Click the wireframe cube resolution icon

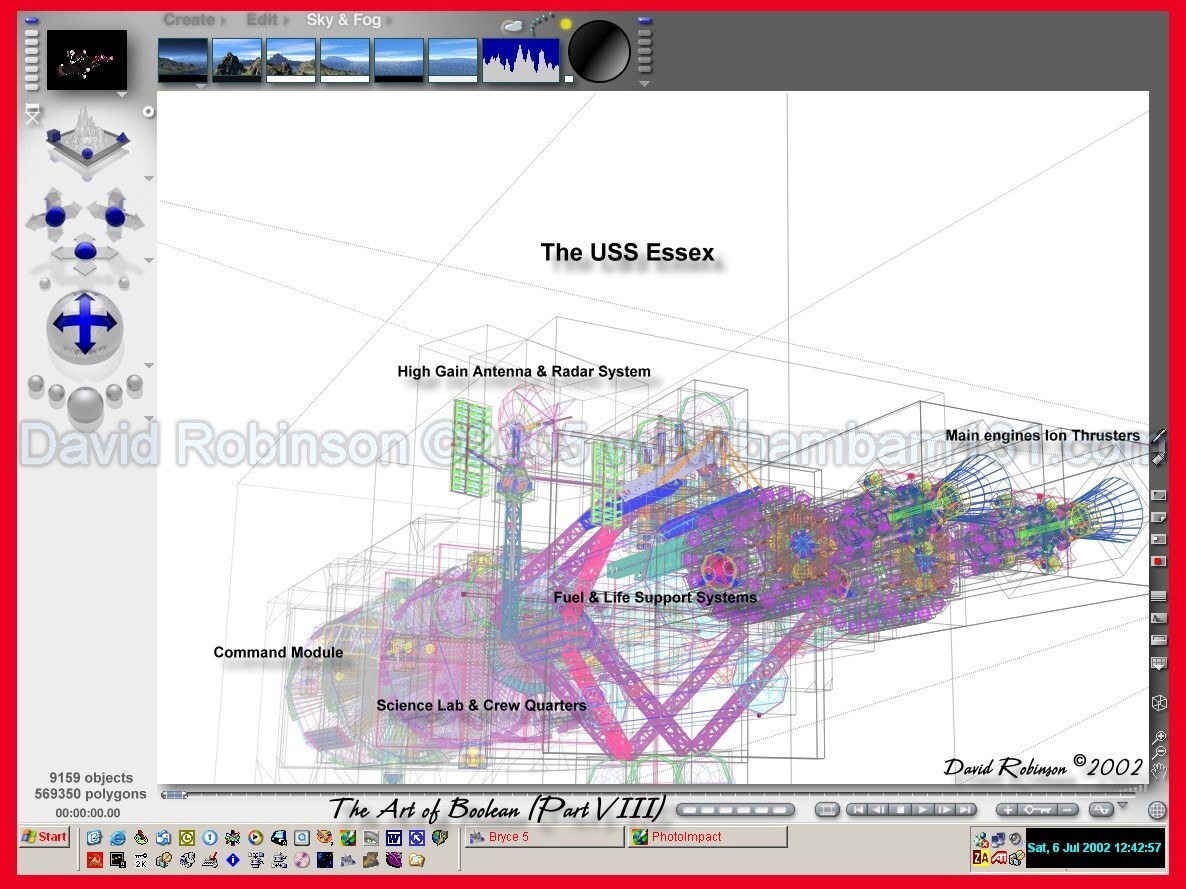coord(1158,703)
